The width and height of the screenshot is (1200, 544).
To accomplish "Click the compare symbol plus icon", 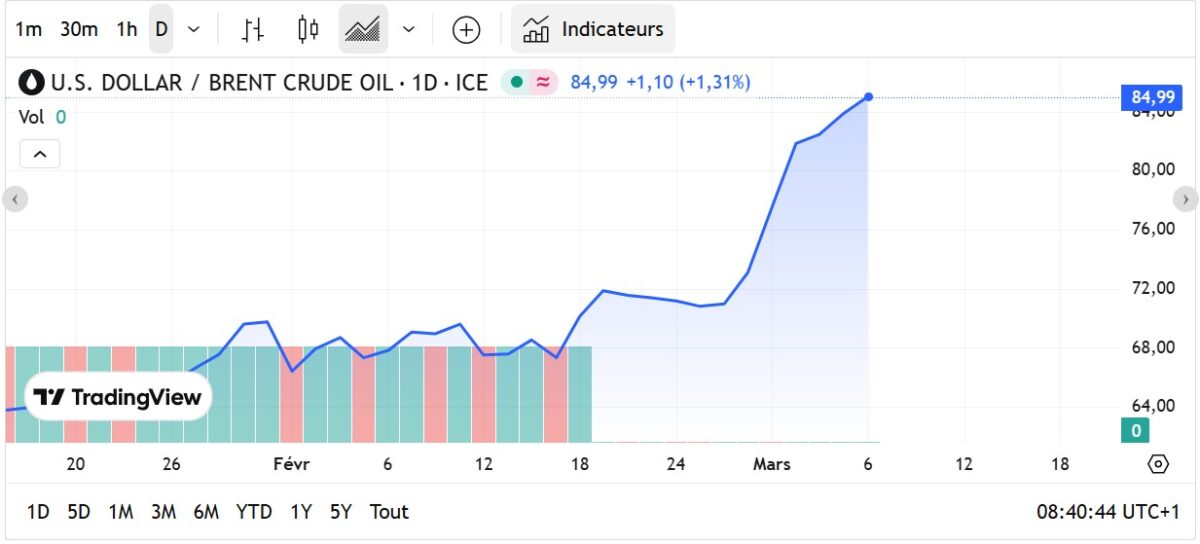I will [x=466, y=29].
